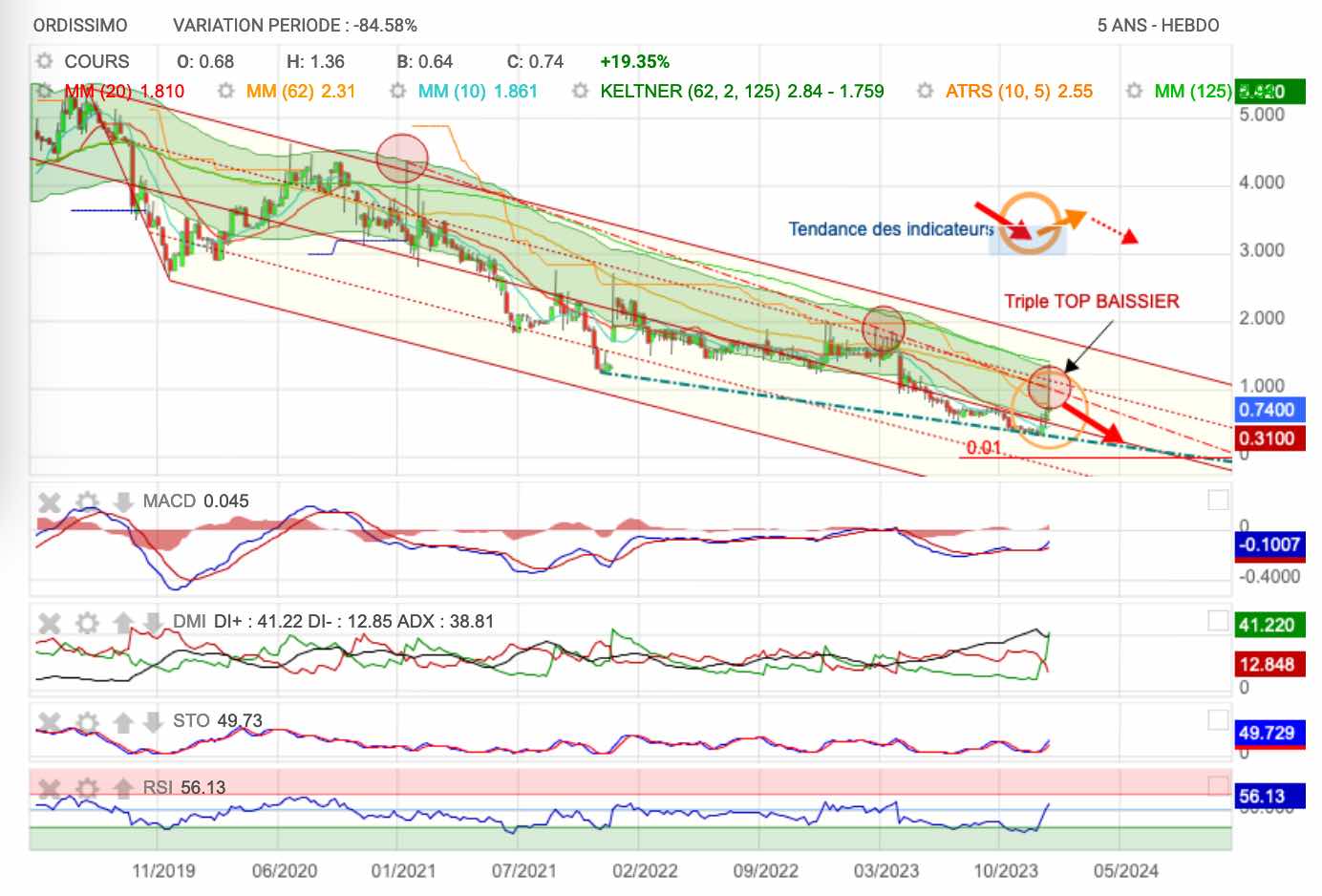The image size is (1322, 896).
Task: Open the MM (20) settings gear
Action: (44, 91)
